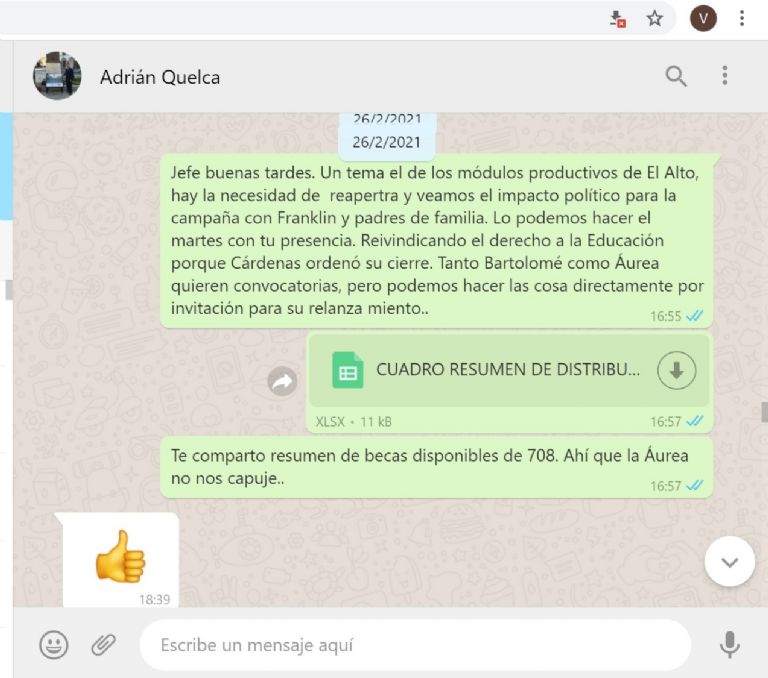Click the thumbs up emoji message

click(120, 559)
